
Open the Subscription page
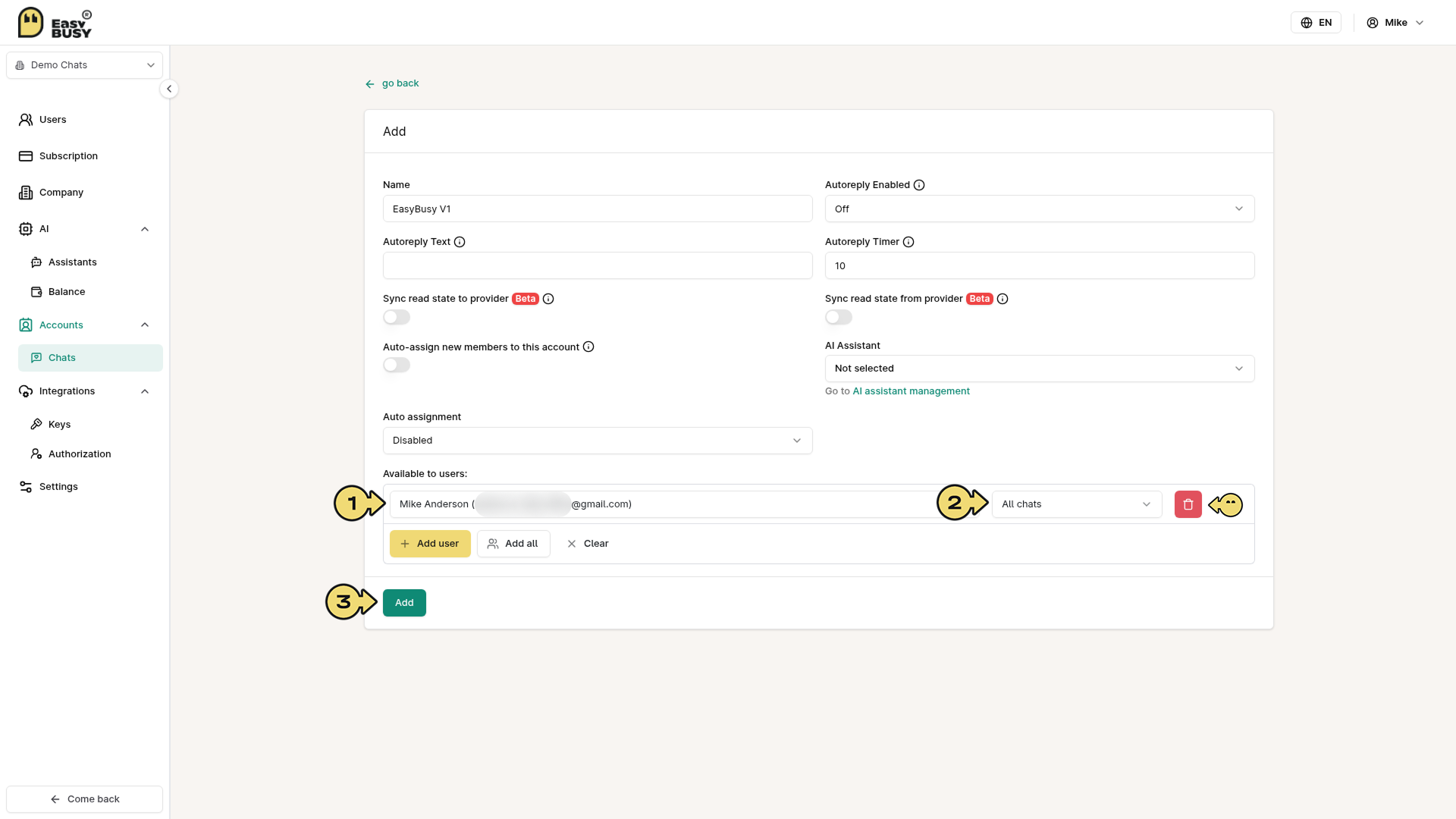pos(85,156)
